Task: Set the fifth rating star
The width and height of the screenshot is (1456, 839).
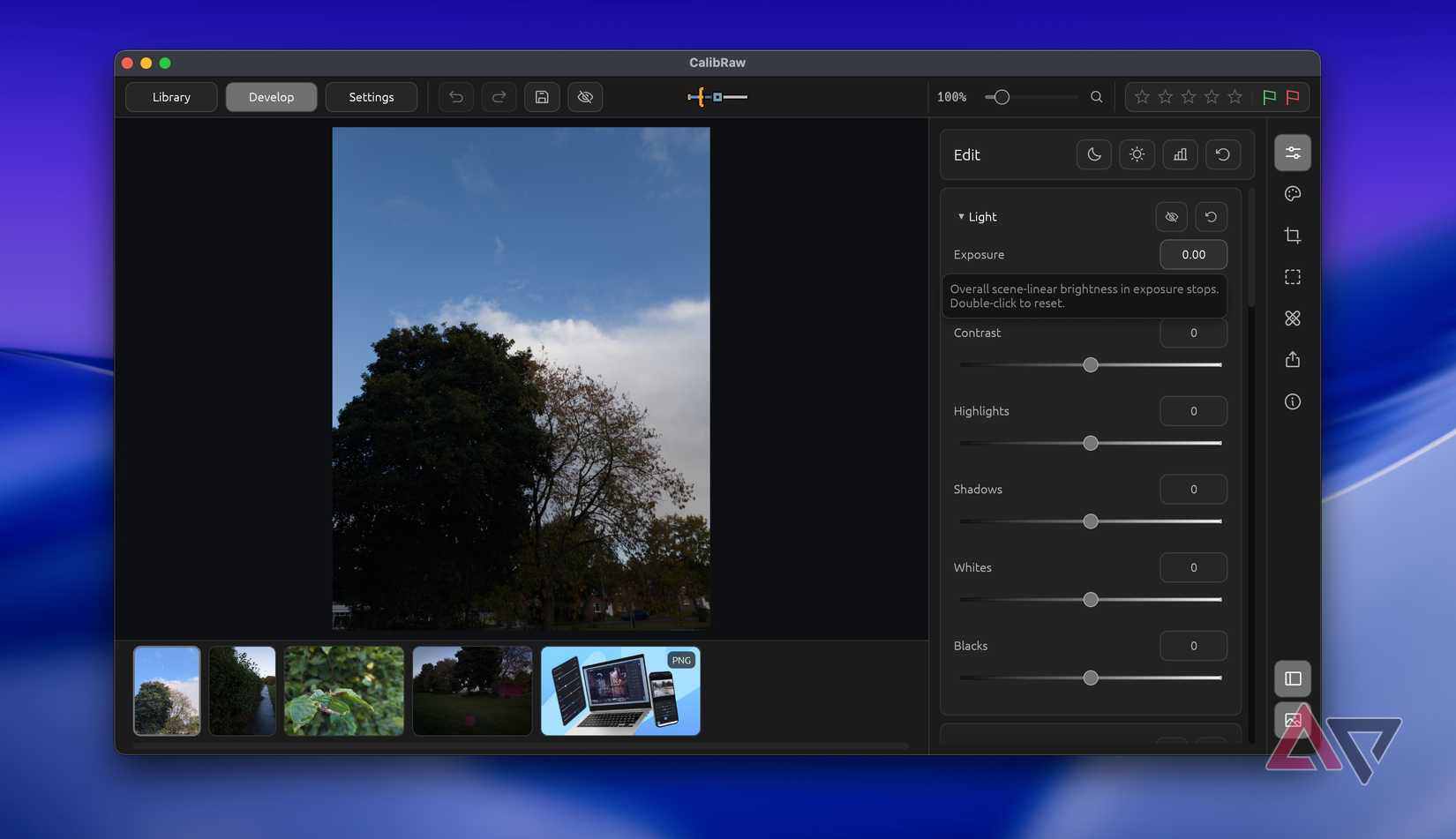Action: (x=1235, y=97)
